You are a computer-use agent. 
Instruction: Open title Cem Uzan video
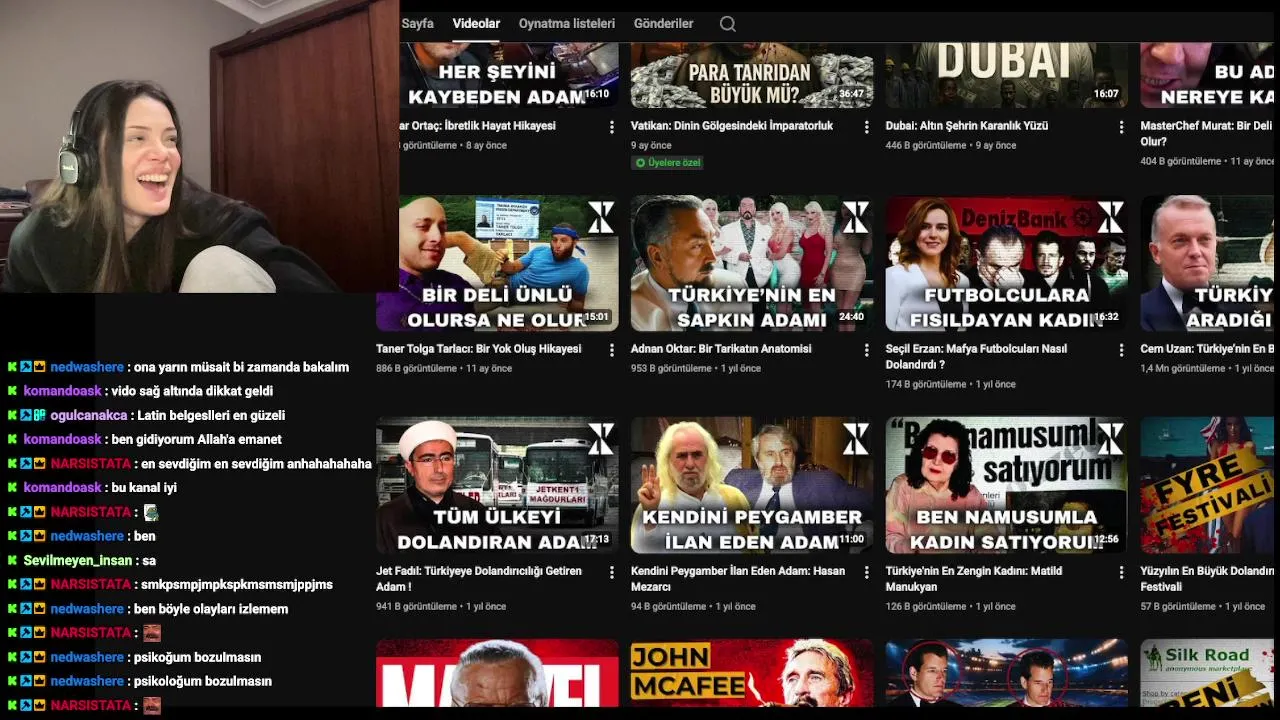click(x=1207, y=349)
